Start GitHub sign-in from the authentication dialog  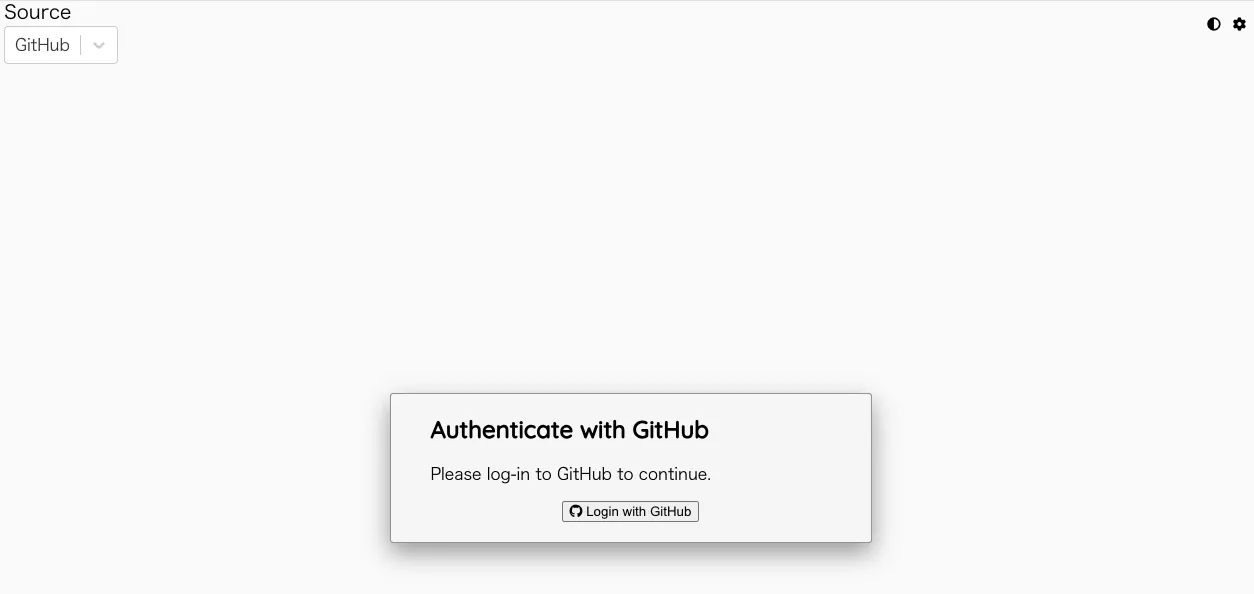[x=630, y=511]
